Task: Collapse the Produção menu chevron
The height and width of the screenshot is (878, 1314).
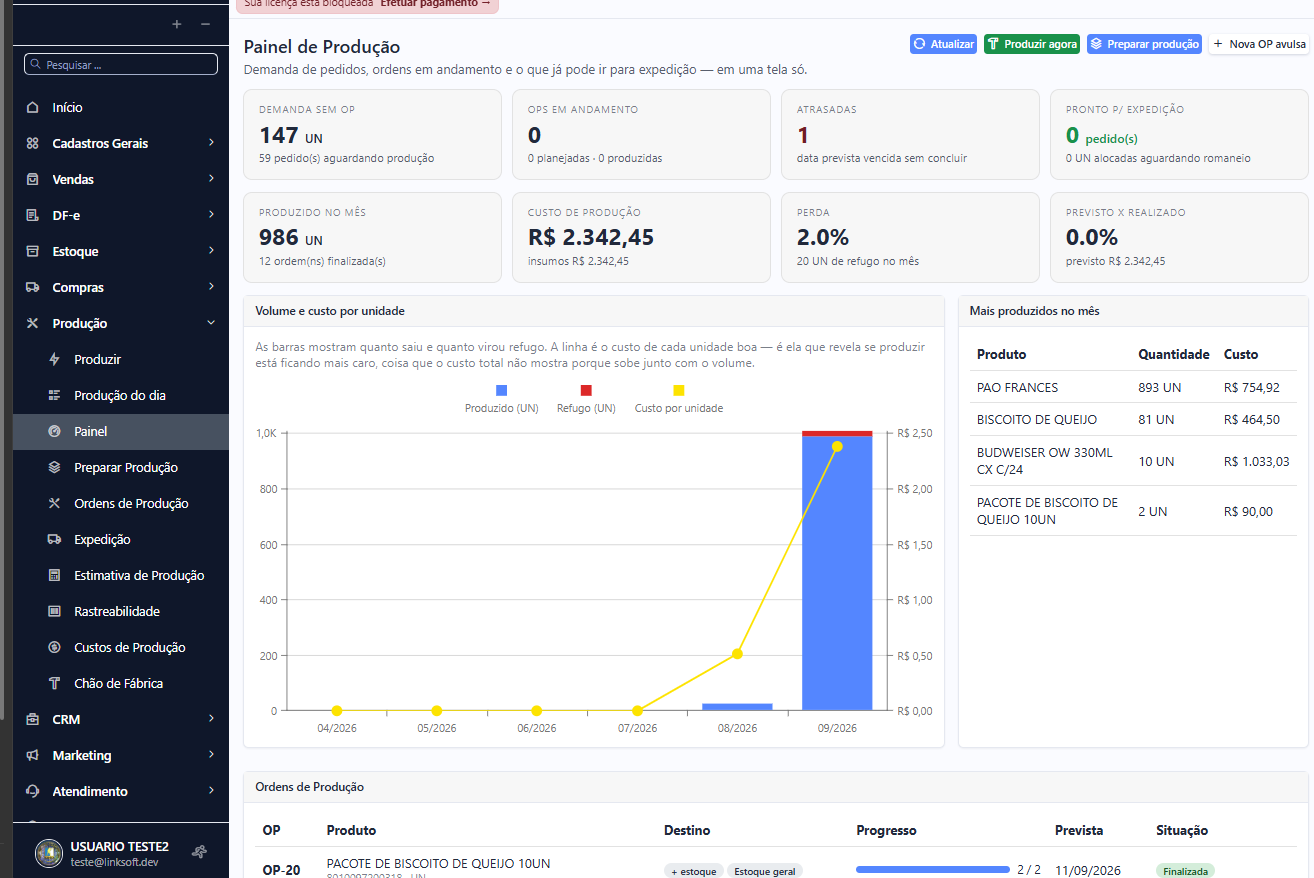Action: tap(211, 323)
